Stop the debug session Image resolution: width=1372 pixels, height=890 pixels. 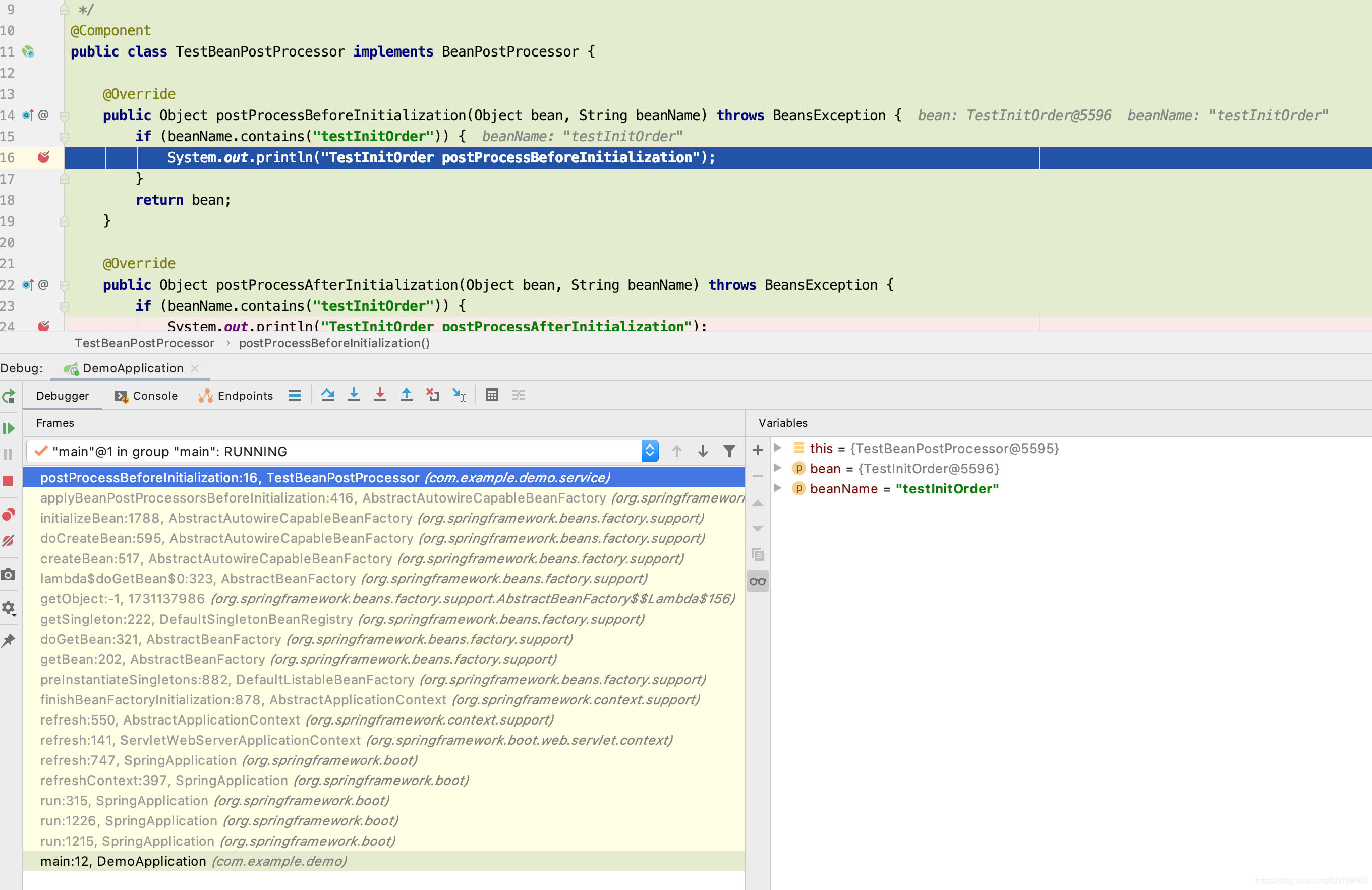(9, 482)
